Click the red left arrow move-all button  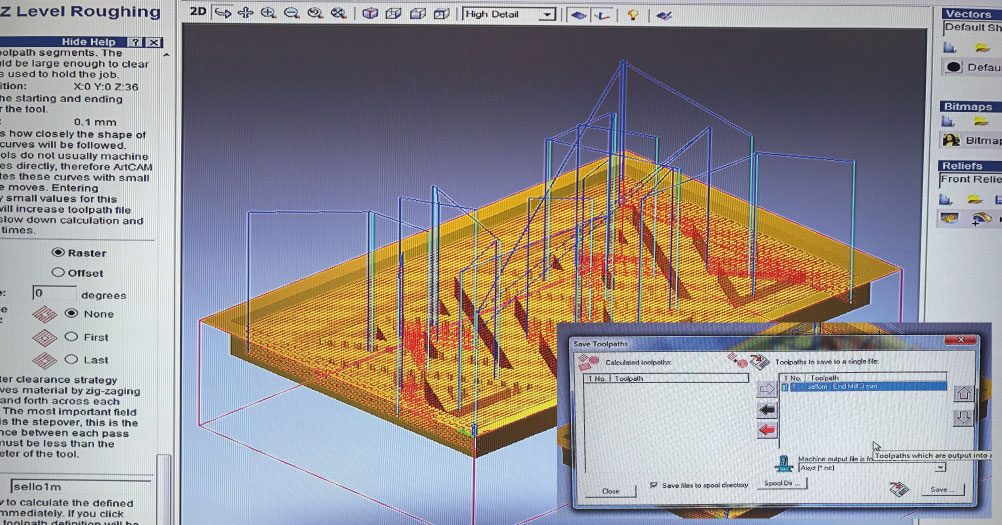pos(767,430)
